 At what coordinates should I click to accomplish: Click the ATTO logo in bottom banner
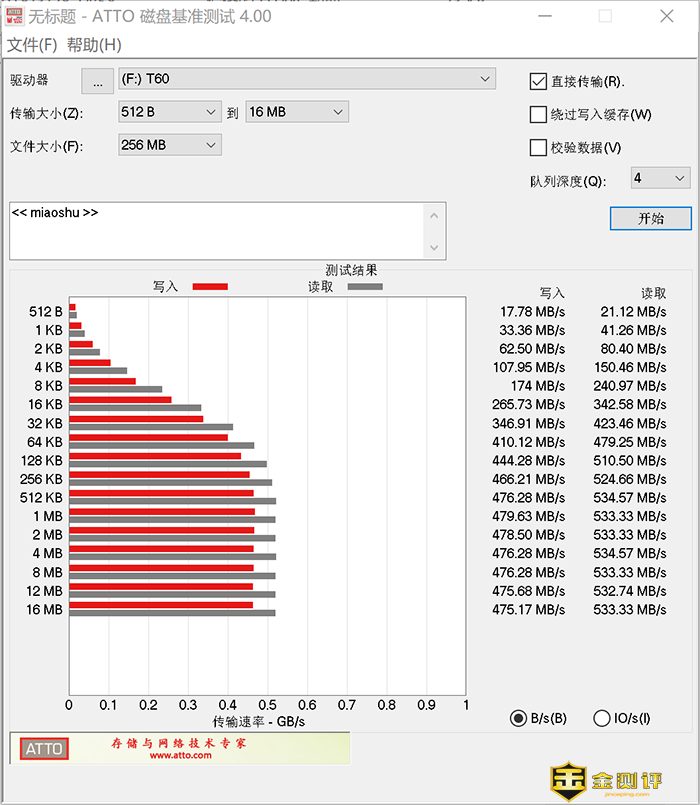coord(44,748)
